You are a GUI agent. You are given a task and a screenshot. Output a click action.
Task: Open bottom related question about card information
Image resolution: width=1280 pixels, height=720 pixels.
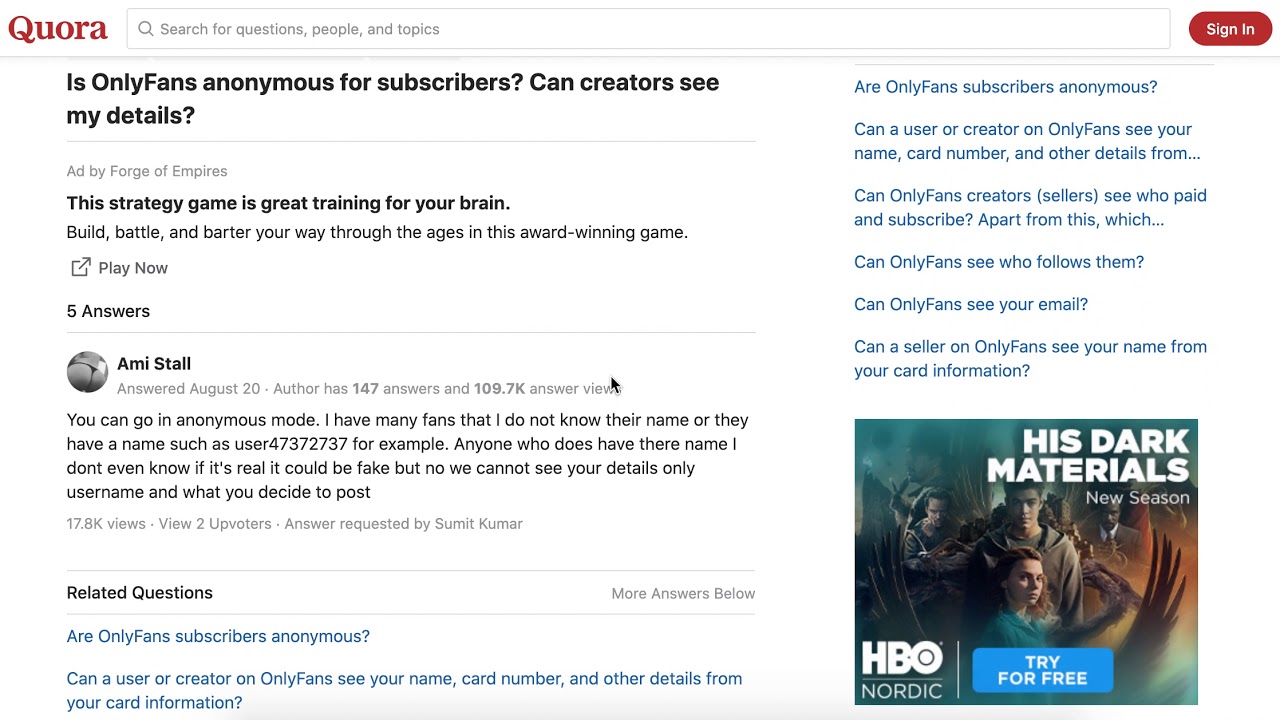coord(404,690)
